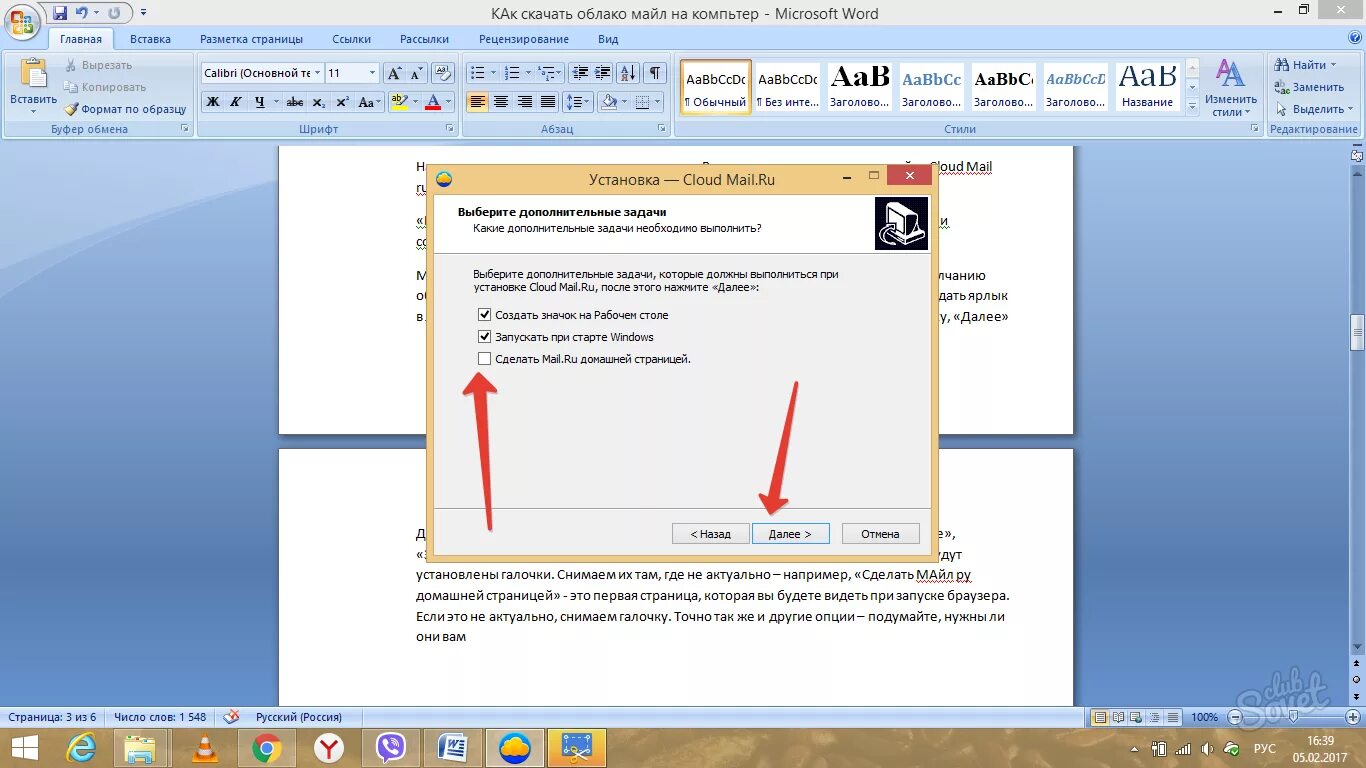Switch to the Разметка страницы tab
This screenshot has height=768, width=1366.
(251, 39)
